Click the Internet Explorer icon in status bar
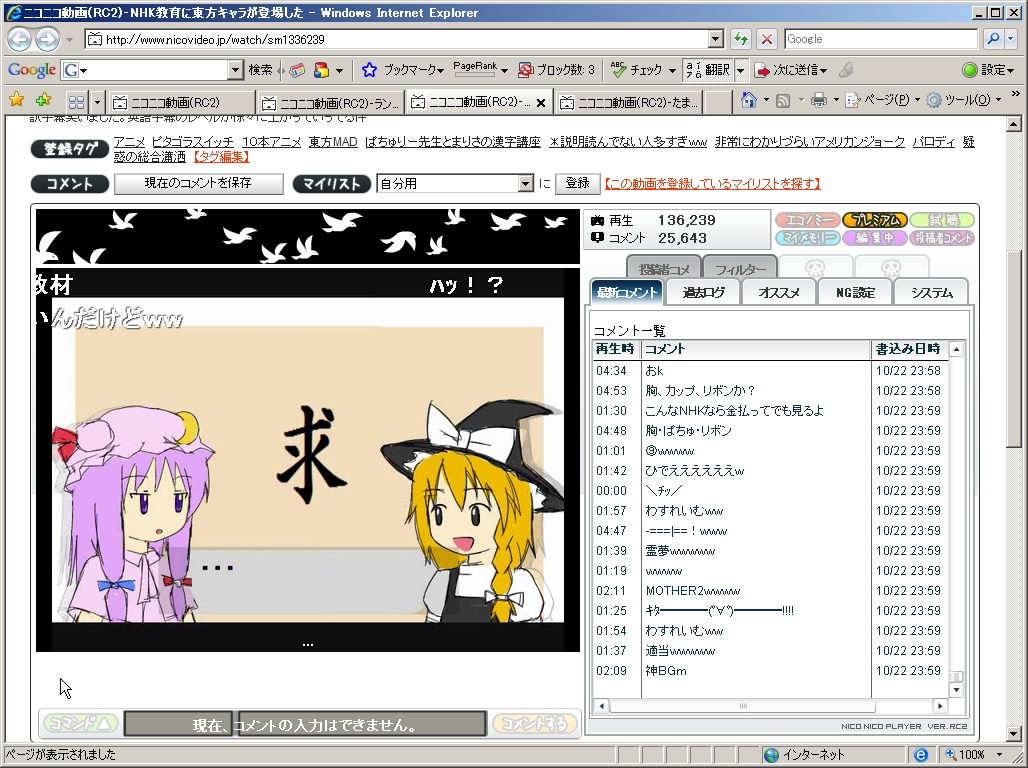Screen dimensions: 1028x768 click(x=920, y=755)
